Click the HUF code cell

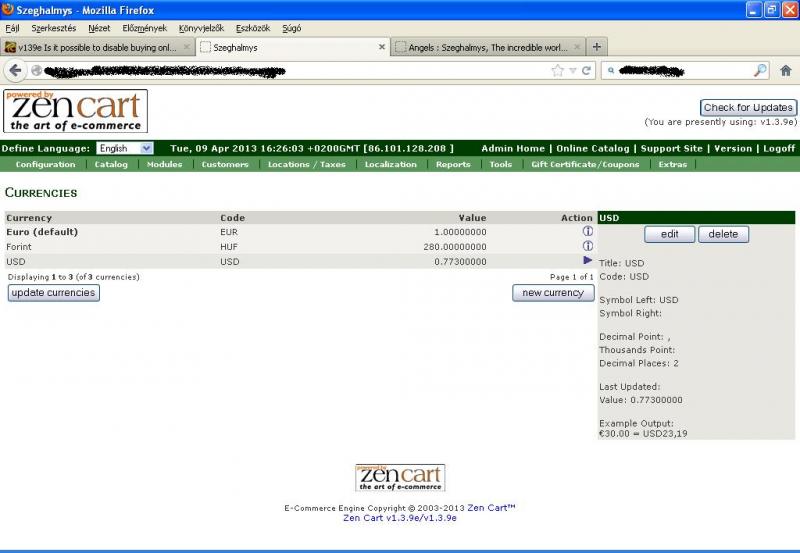click(229, 246)
